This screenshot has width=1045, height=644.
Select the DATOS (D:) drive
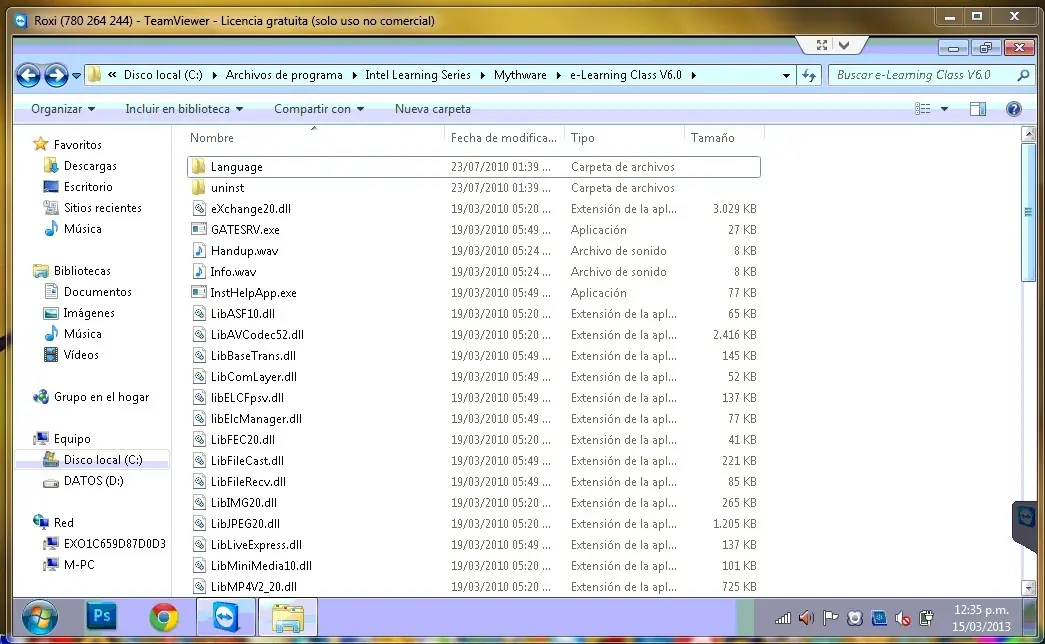[x=93, y=481]
